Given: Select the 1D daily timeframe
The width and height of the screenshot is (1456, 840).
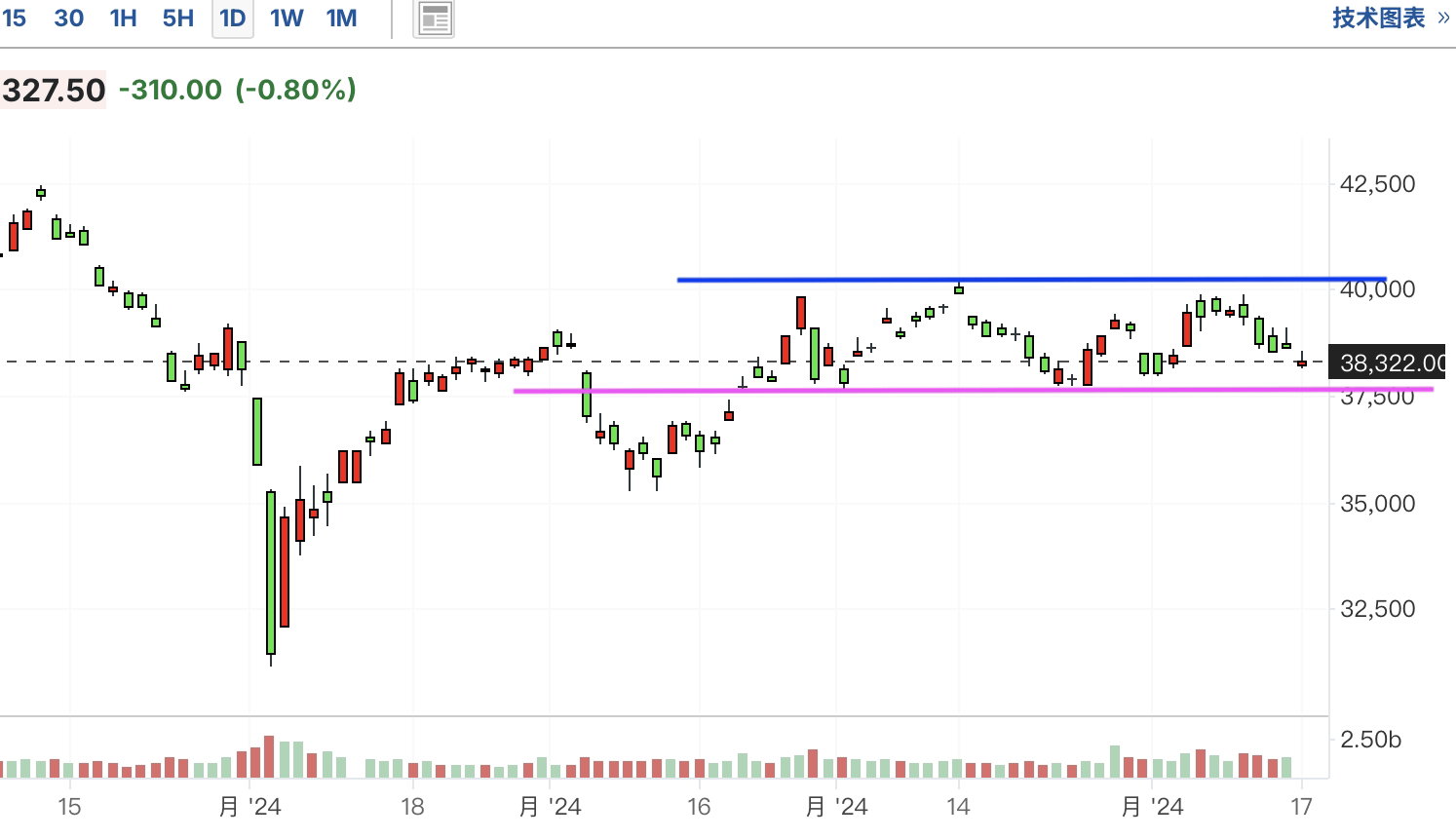Looking at the screenshot, I should (x=233, y=19).
